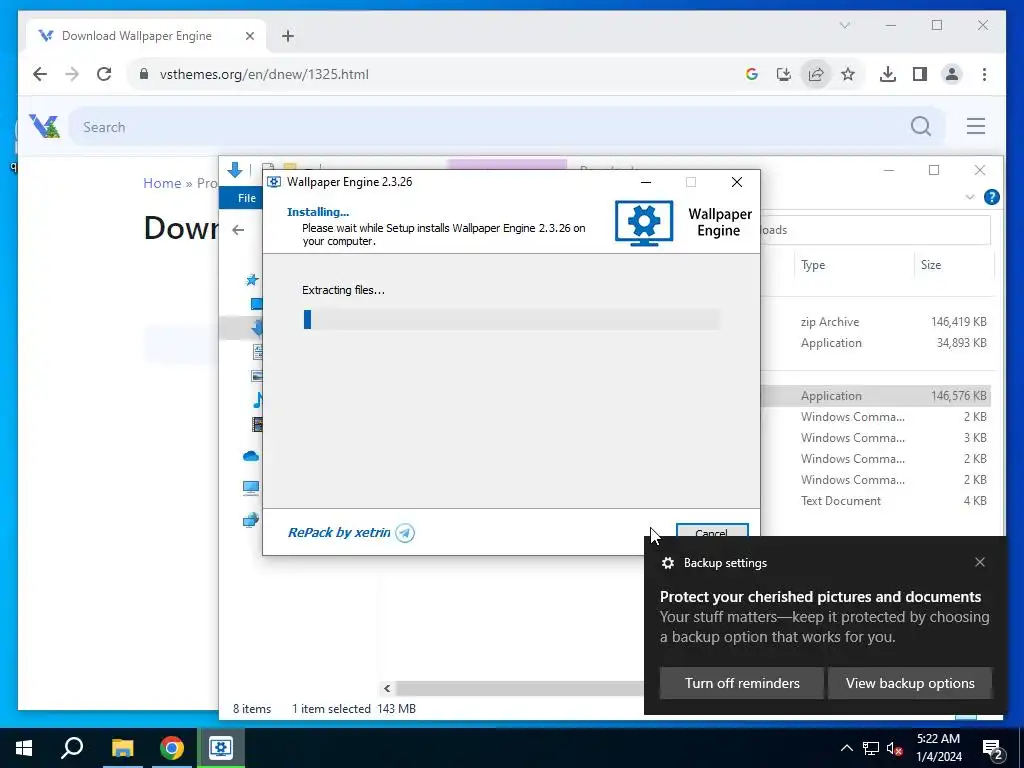Select Quick access star in Explorer sidebar
1024x768 pixels.
(251, 280)
